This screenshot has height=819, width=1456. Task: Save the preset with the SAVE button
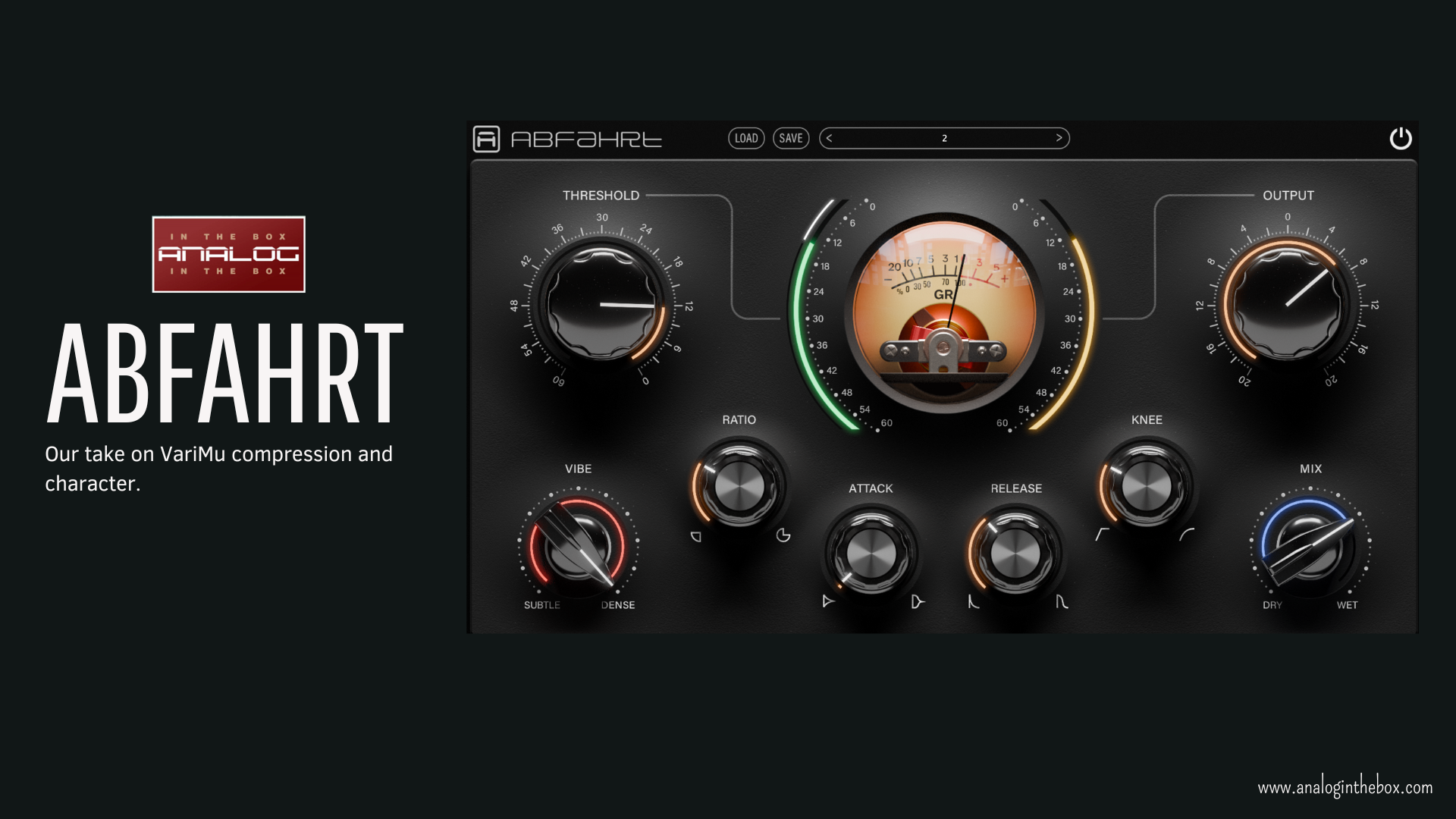791,138
